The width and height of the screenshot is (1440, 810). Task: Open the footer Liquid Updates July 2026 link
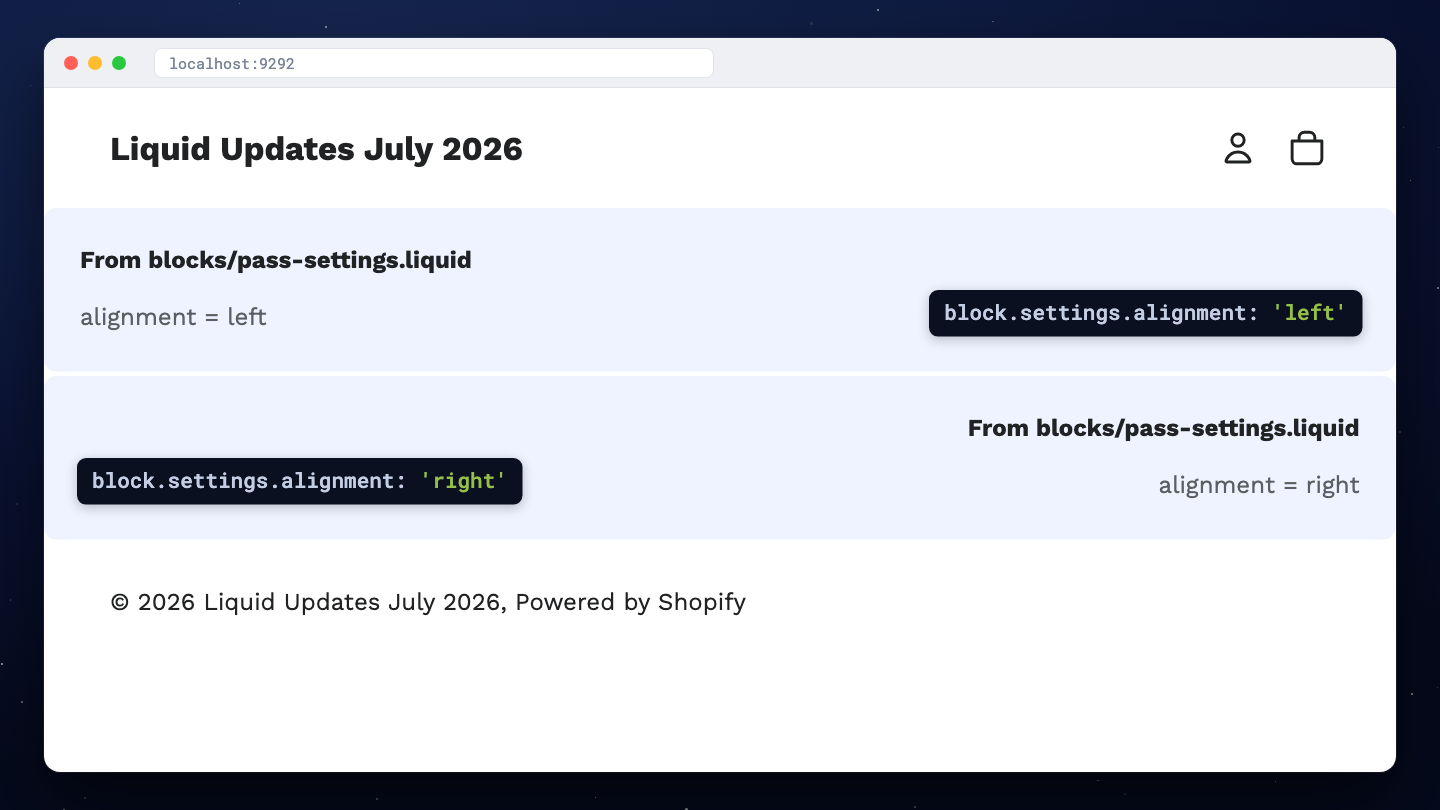(352, 602)
